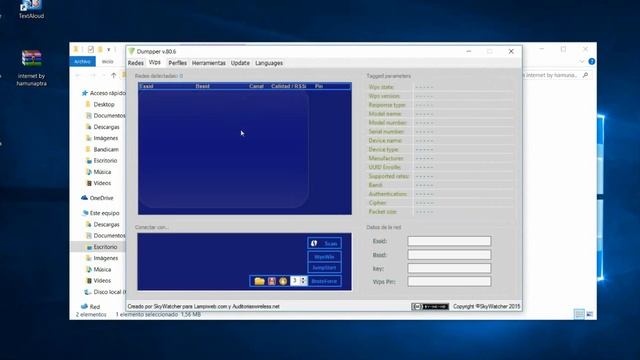This screenshot has width=640, height=360.
Task: Click the save disk icon beside BruteForce
Action: [x=272, y=281]
